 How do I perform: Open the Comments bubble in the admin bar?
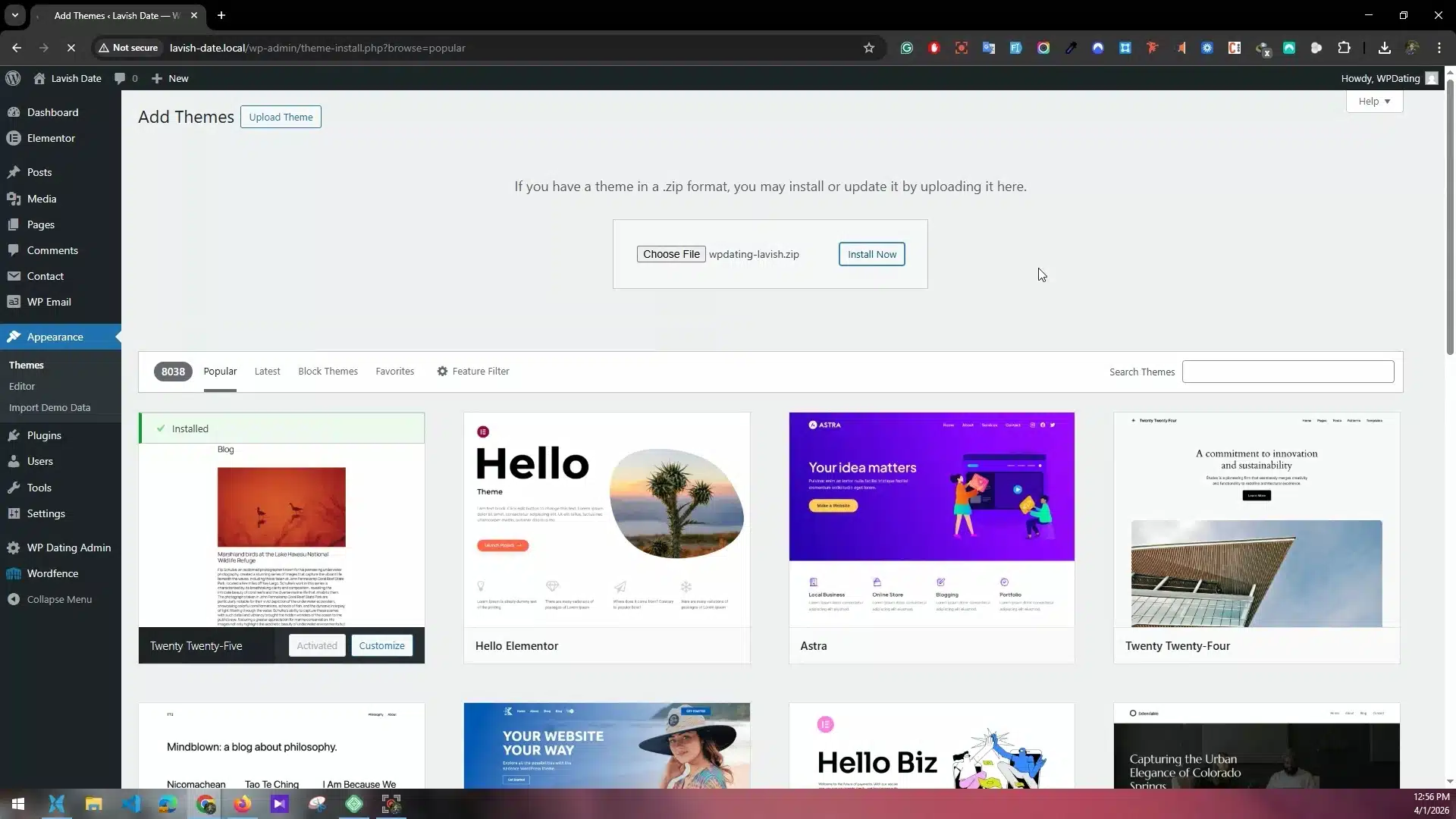(126, 78)
